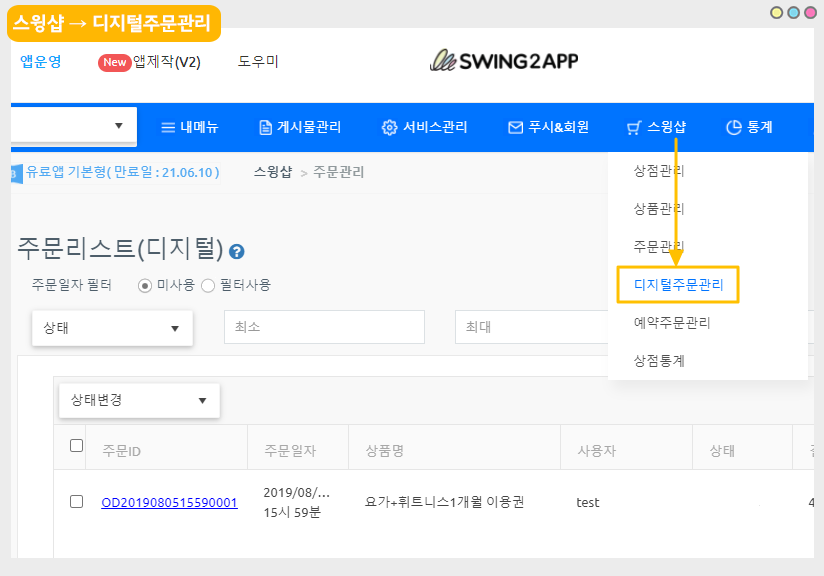Choose 디지털주문관리 from the 스윙샵 menu
Screen dimensions: 824x576
pyautogui.click(x=678, y=285)
